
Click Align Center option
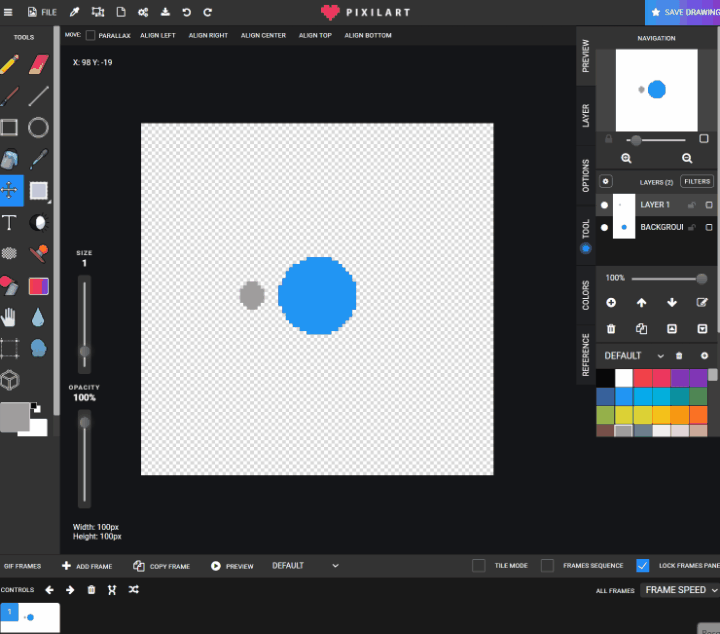(263, 35)
